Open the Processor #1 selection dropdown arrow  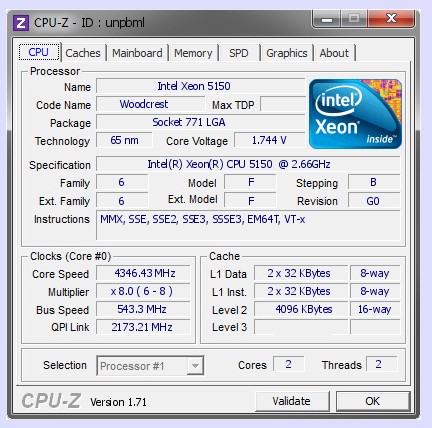point(195,366)
